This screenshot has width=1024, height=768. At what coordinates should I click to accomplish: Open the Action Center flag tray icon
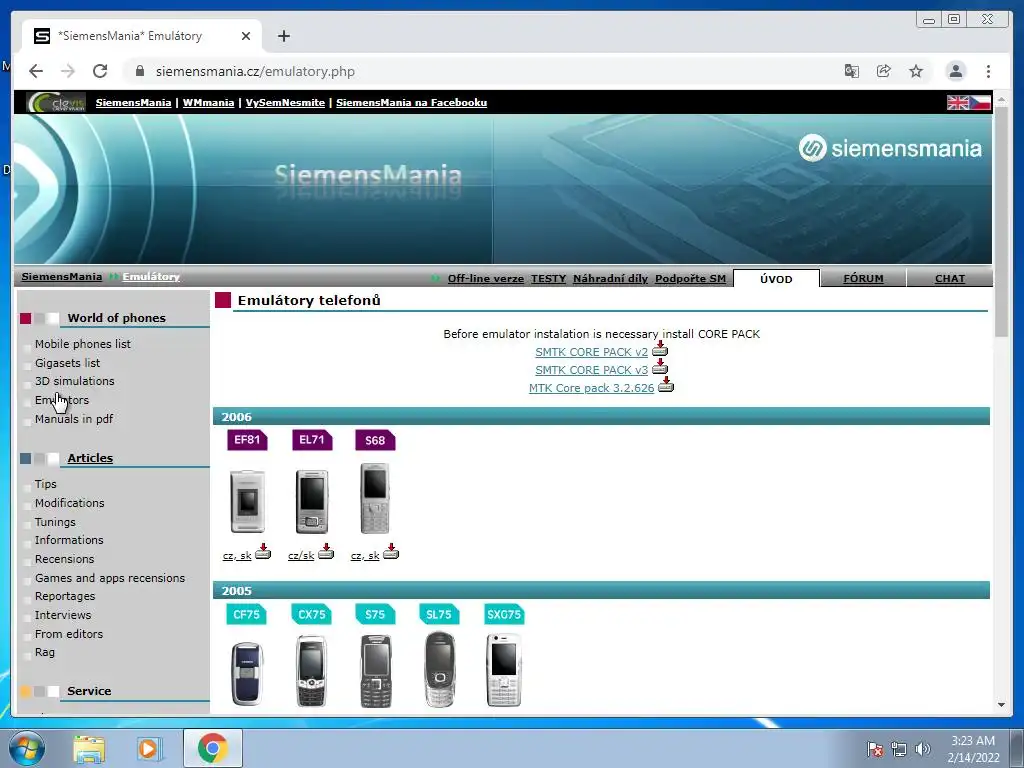click(874, 749)
